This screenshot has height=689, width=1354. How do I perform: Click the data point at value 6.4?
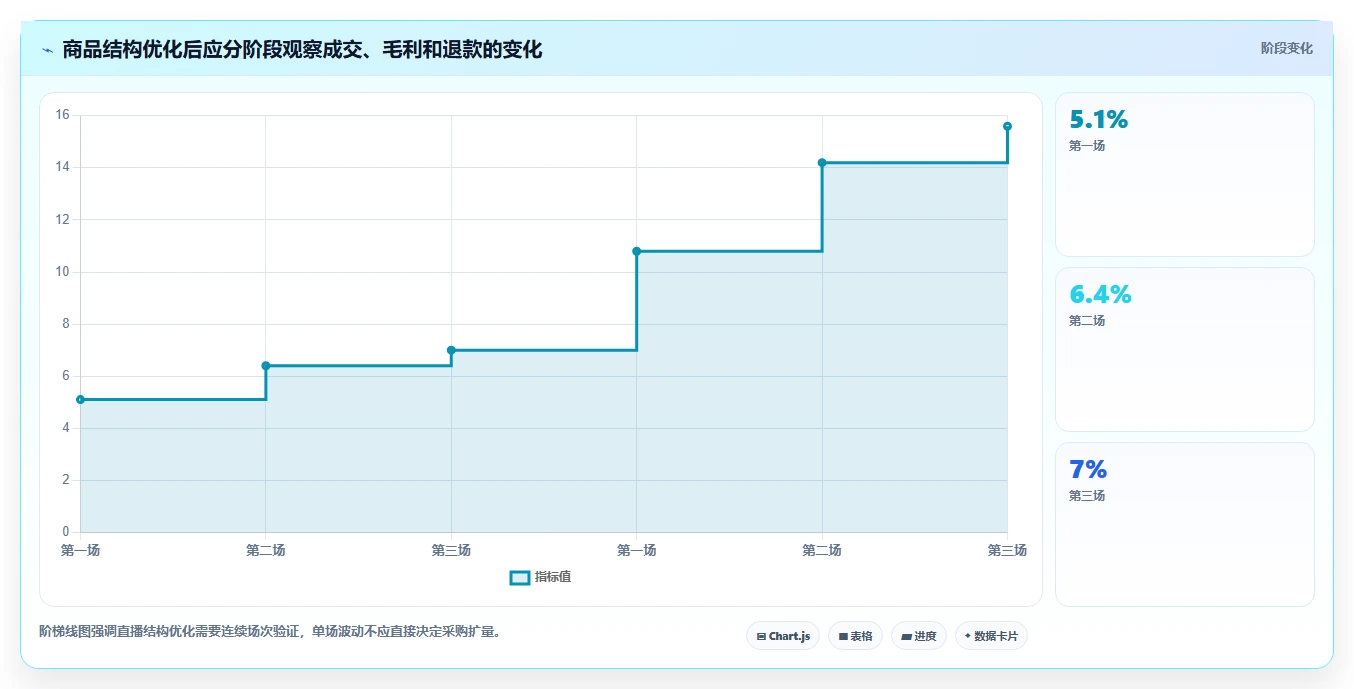[x=266, y=365]
